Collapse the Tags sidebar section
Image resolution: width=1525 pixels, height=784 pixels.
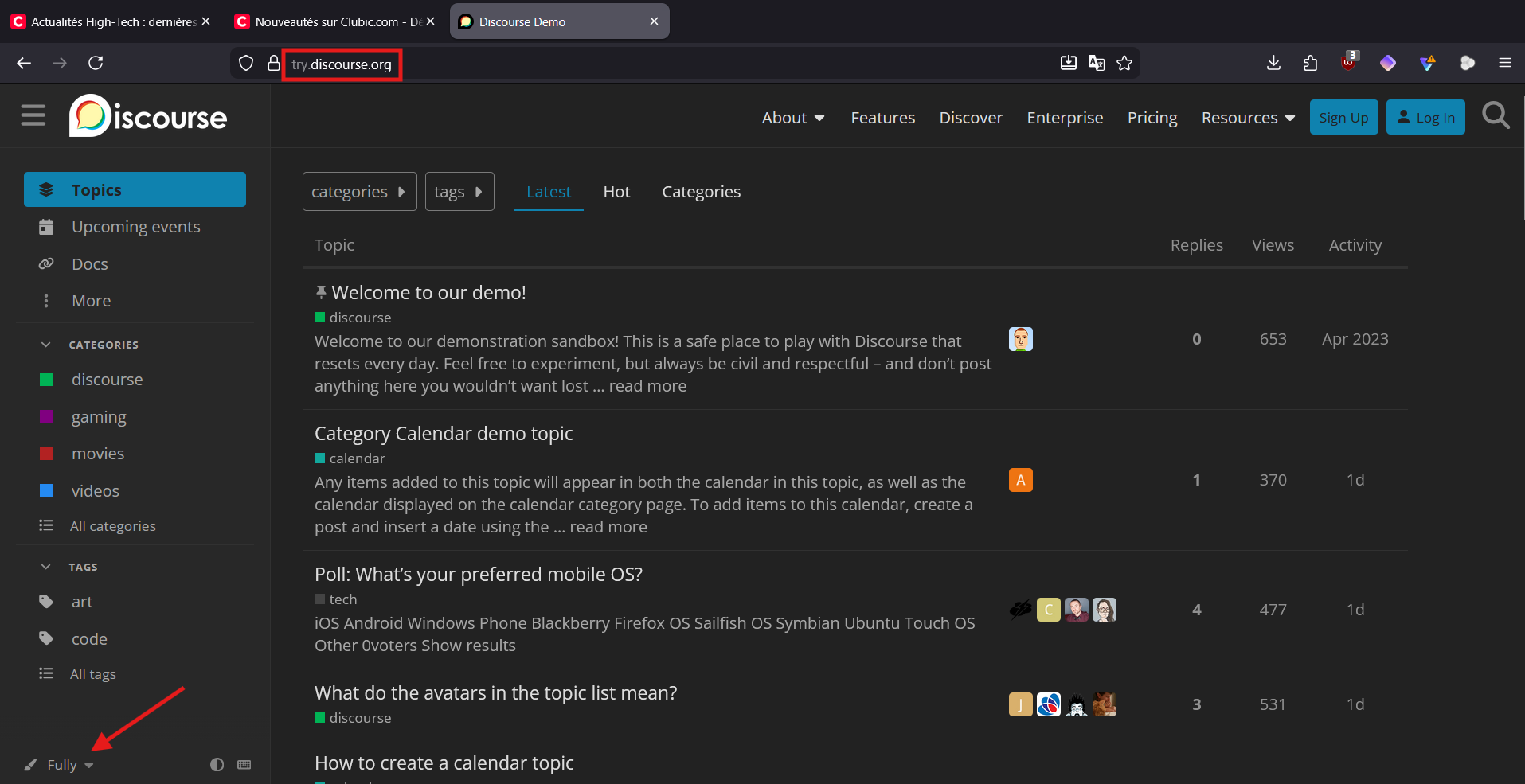click(46, 567)
